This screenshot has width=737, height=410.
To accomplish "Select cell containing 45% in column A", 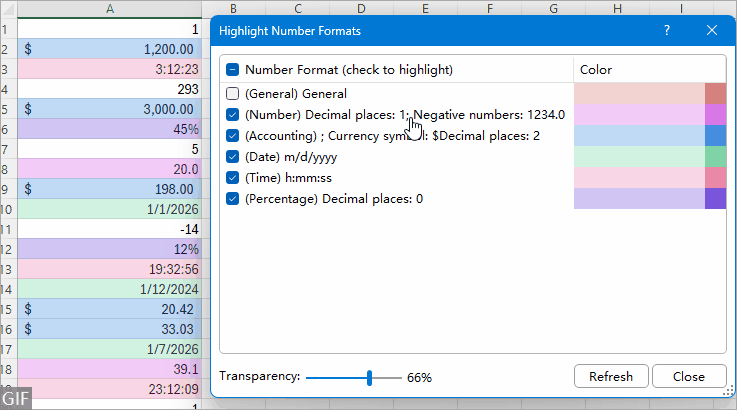I will (x=109, y=129).
